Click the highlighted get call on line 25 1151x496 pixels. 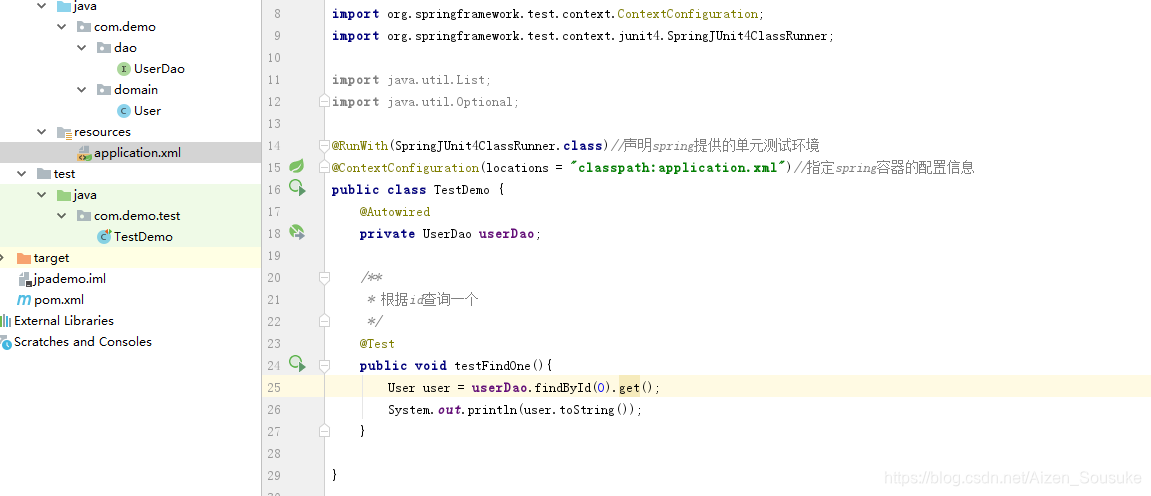click(x=630, y=387)
